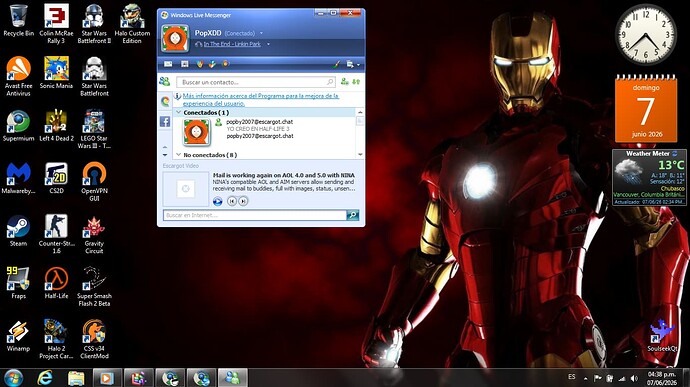Expand the 'No conectados ( 8 )' group
The image size is (690, 387).
[x=178, y=155]
